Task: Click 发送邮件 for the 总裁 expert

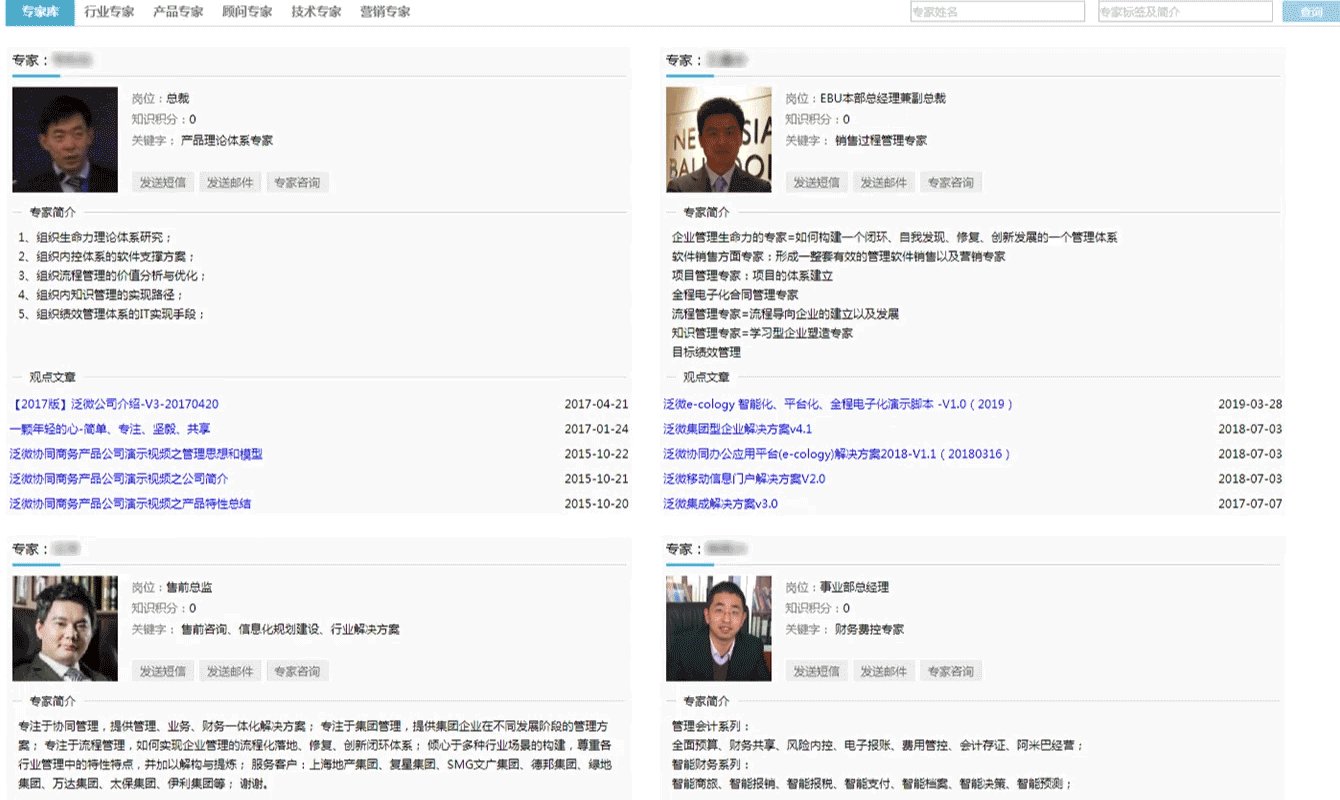Action: pos(230,182)
